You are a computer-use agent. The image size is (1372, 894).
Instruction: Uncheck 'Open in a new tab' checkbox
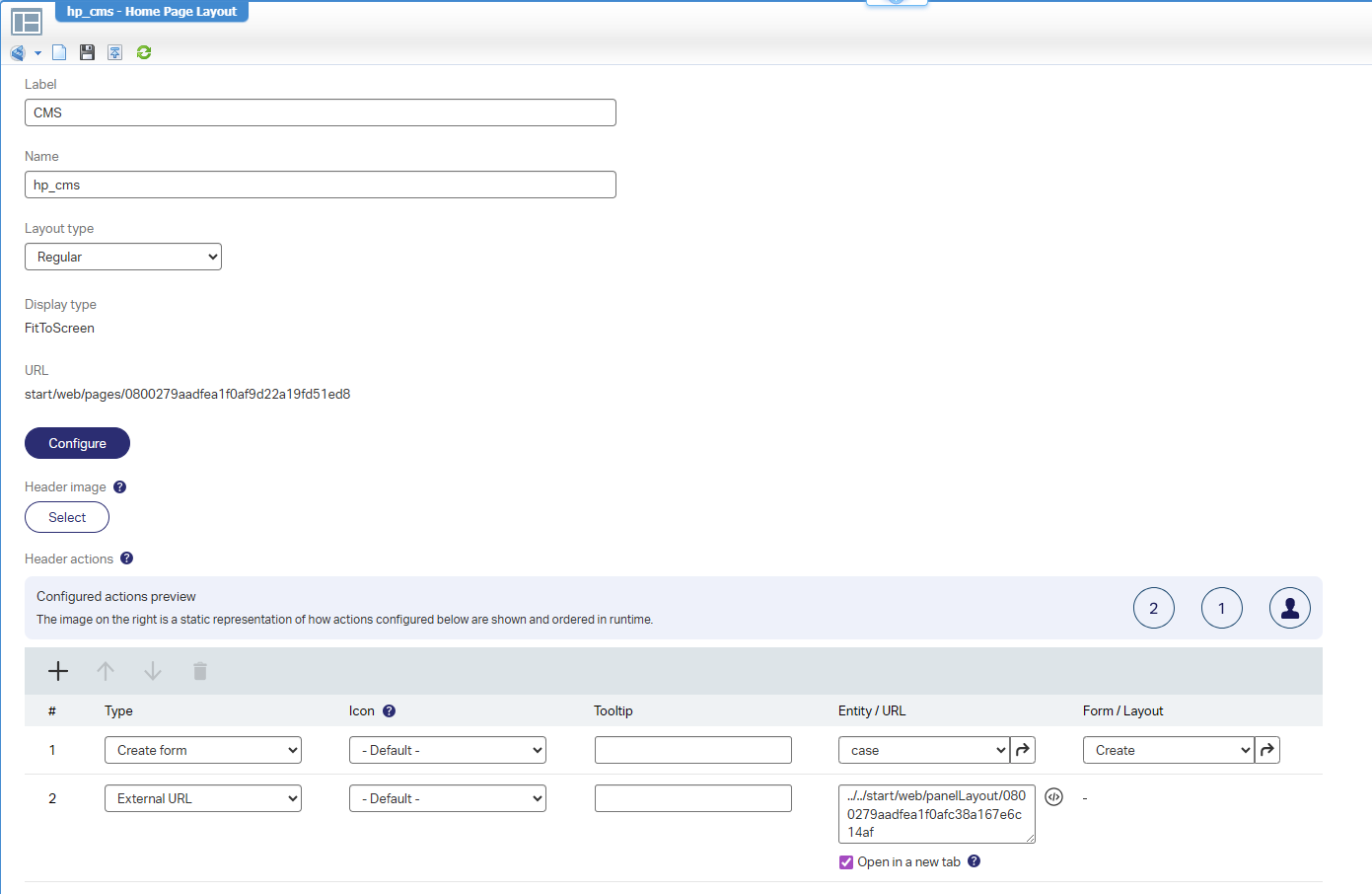(x=846, y=862)
